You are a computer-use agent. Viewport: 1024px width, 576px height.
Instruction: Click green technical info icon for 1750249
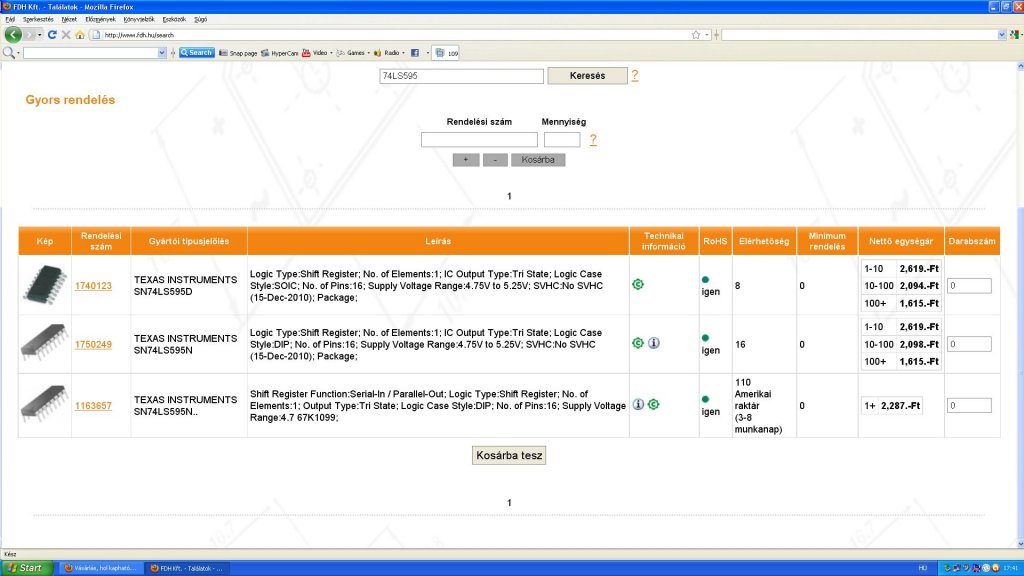638,343
